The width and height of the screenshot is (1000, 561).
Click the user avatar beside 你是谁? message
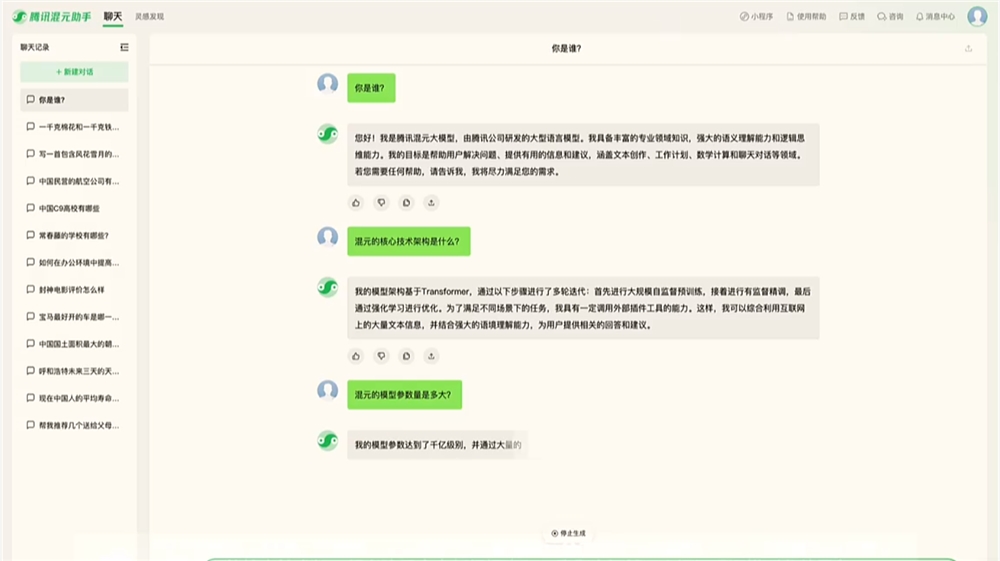328,84
